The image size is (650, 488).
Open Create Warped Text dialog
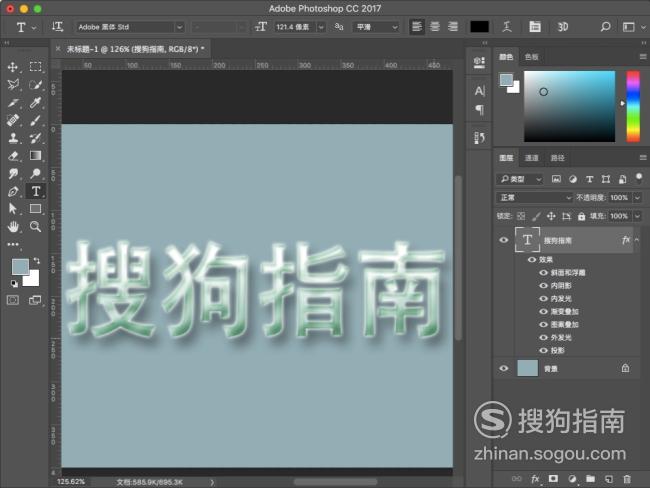[x=507, y=27]
